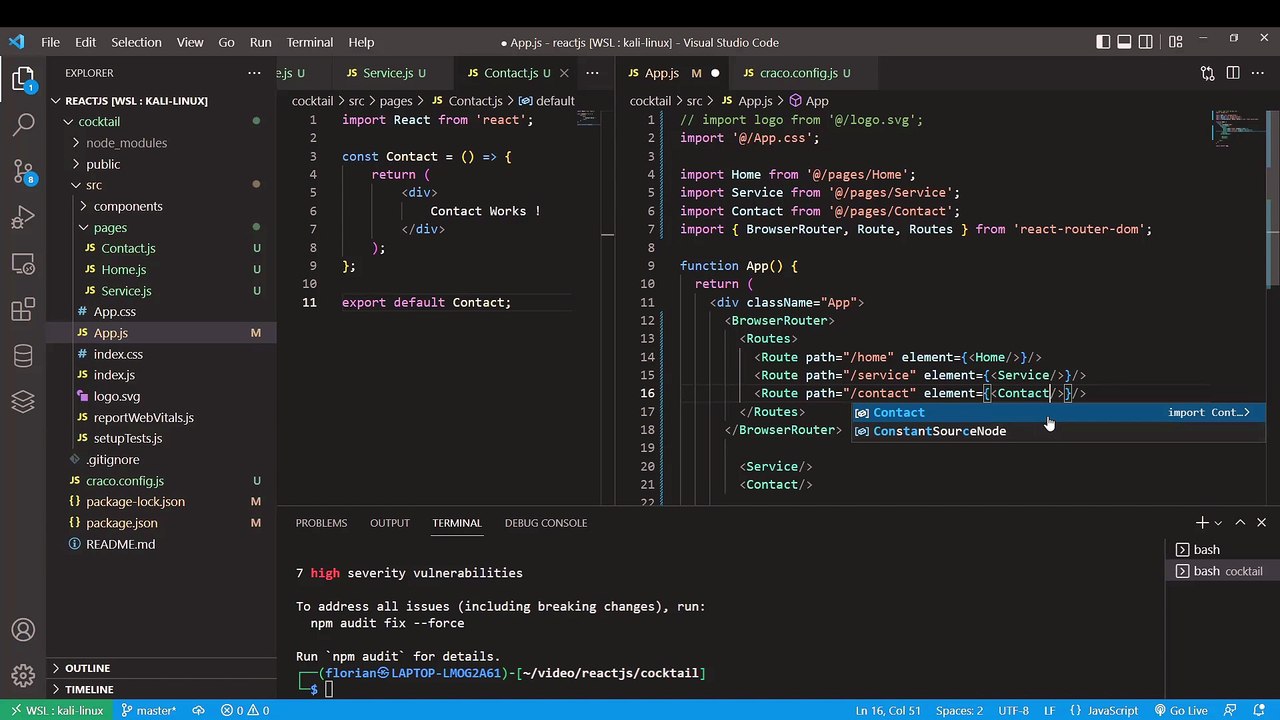Open Remote Explorer view
1280x720 pixels.
point(23,264)
